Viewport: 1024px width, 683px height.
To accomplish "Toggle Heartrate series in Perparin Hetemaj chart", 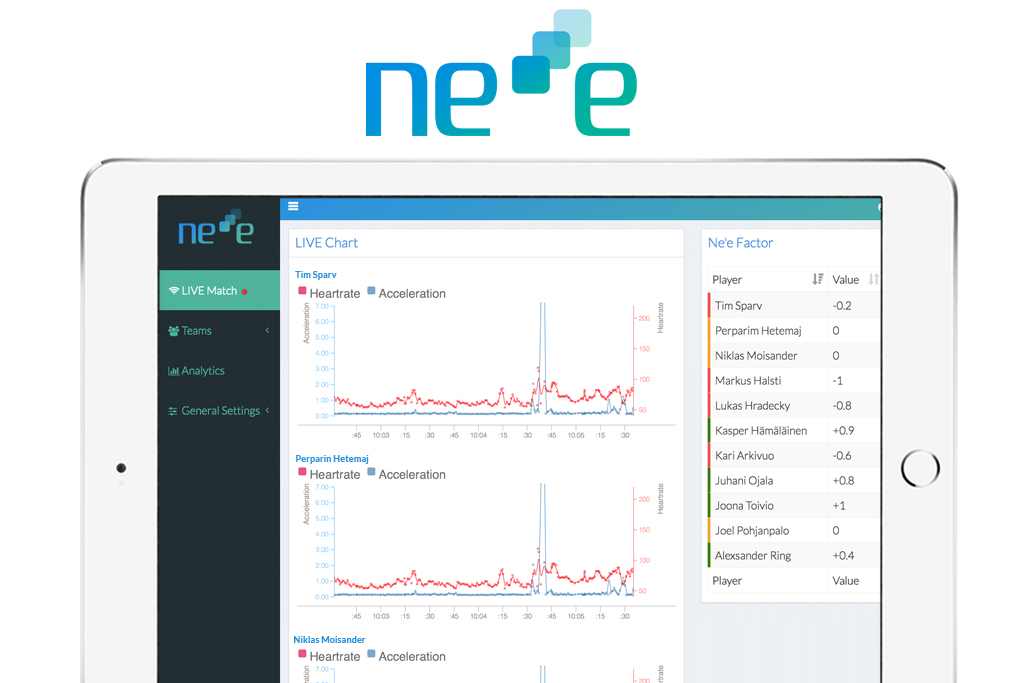I will tap(329, 474).
